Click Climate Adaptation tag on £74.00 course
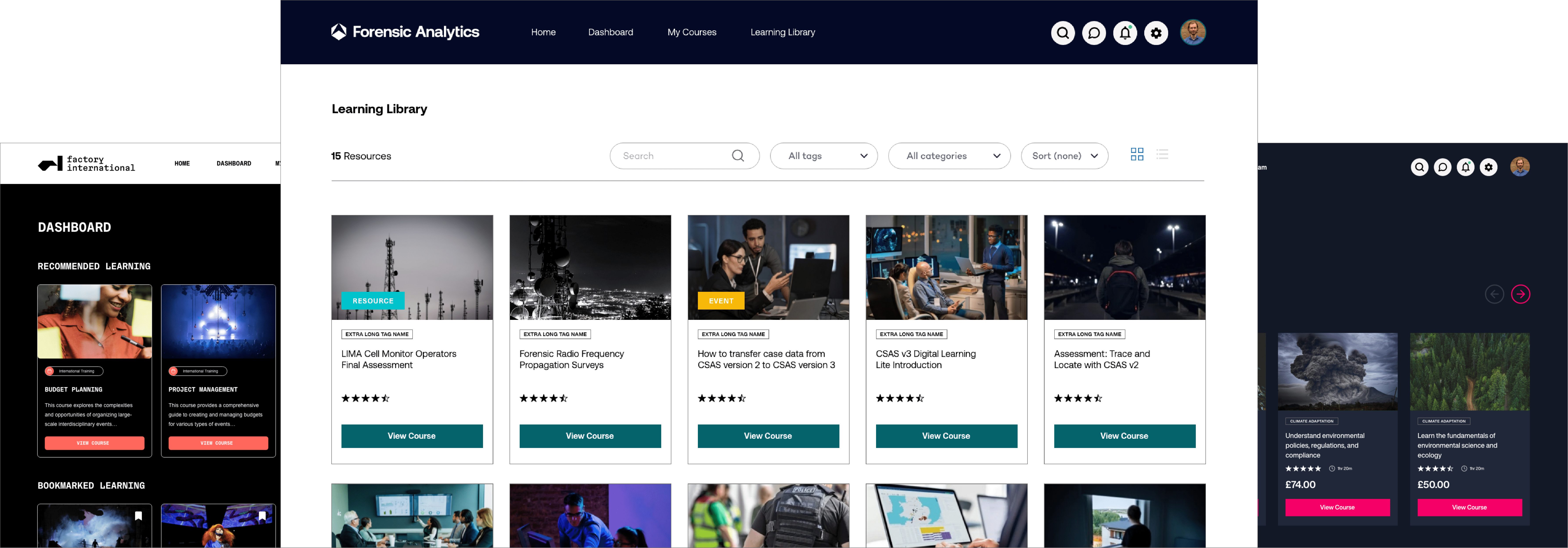The height and width of the screenshot is (548, 1568). pos(1312,421)
